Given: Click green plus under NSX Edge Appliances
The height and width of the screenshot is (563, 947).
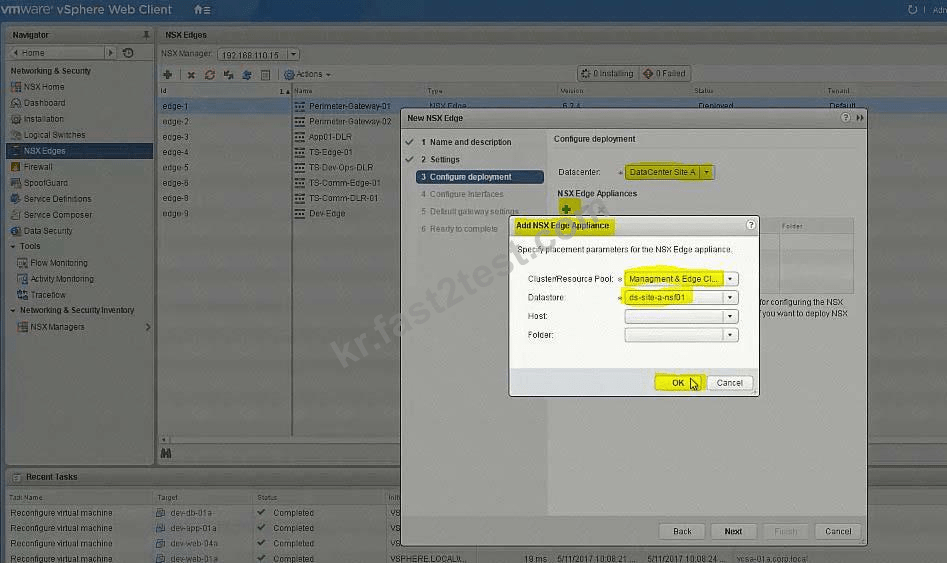Looking at the screenshot, I should [567, 209].
